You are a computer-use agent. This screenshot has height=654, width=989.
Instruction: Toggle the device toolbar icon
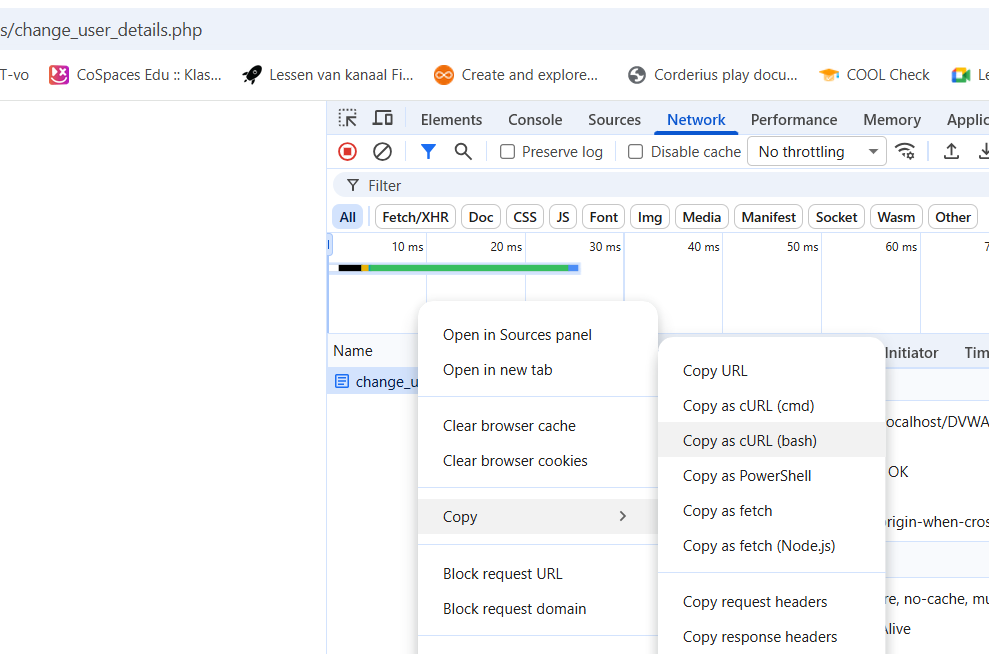(383, 119)
